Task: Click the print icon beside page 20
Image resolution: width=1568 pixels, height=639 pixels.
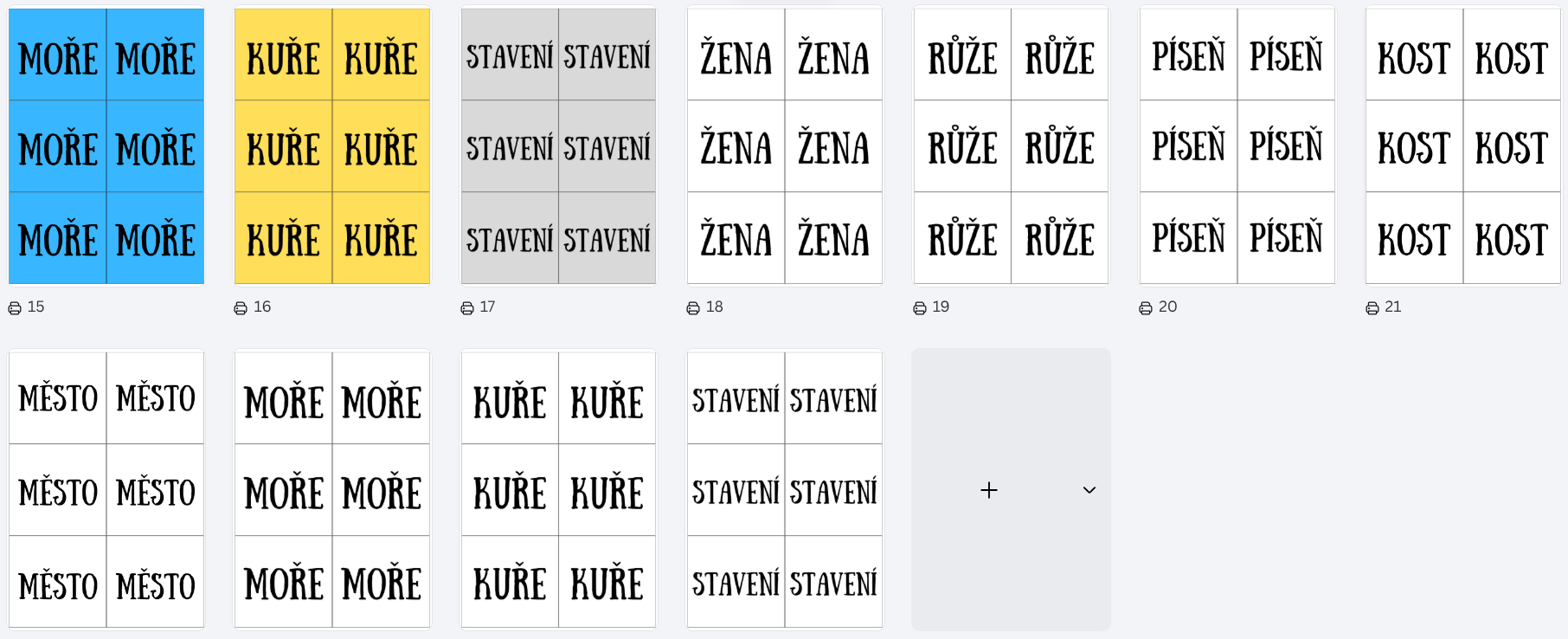Action: pos(1146,308)
